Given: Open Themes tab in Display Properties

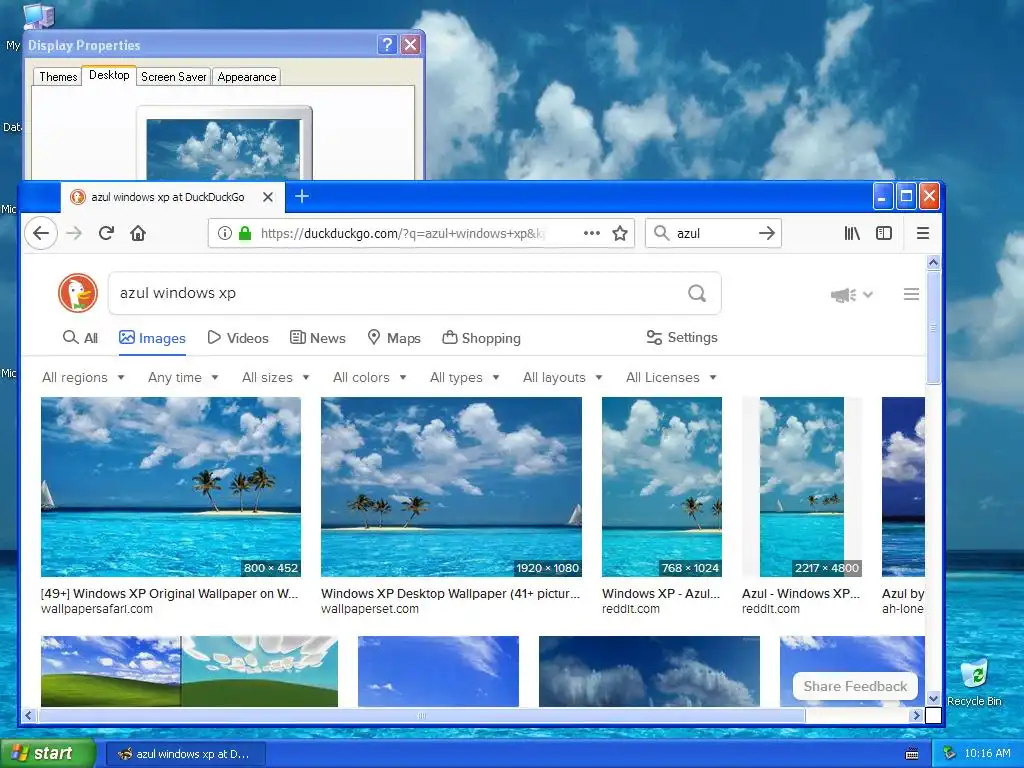Looking at the screenshot, I should coord(57,76).
